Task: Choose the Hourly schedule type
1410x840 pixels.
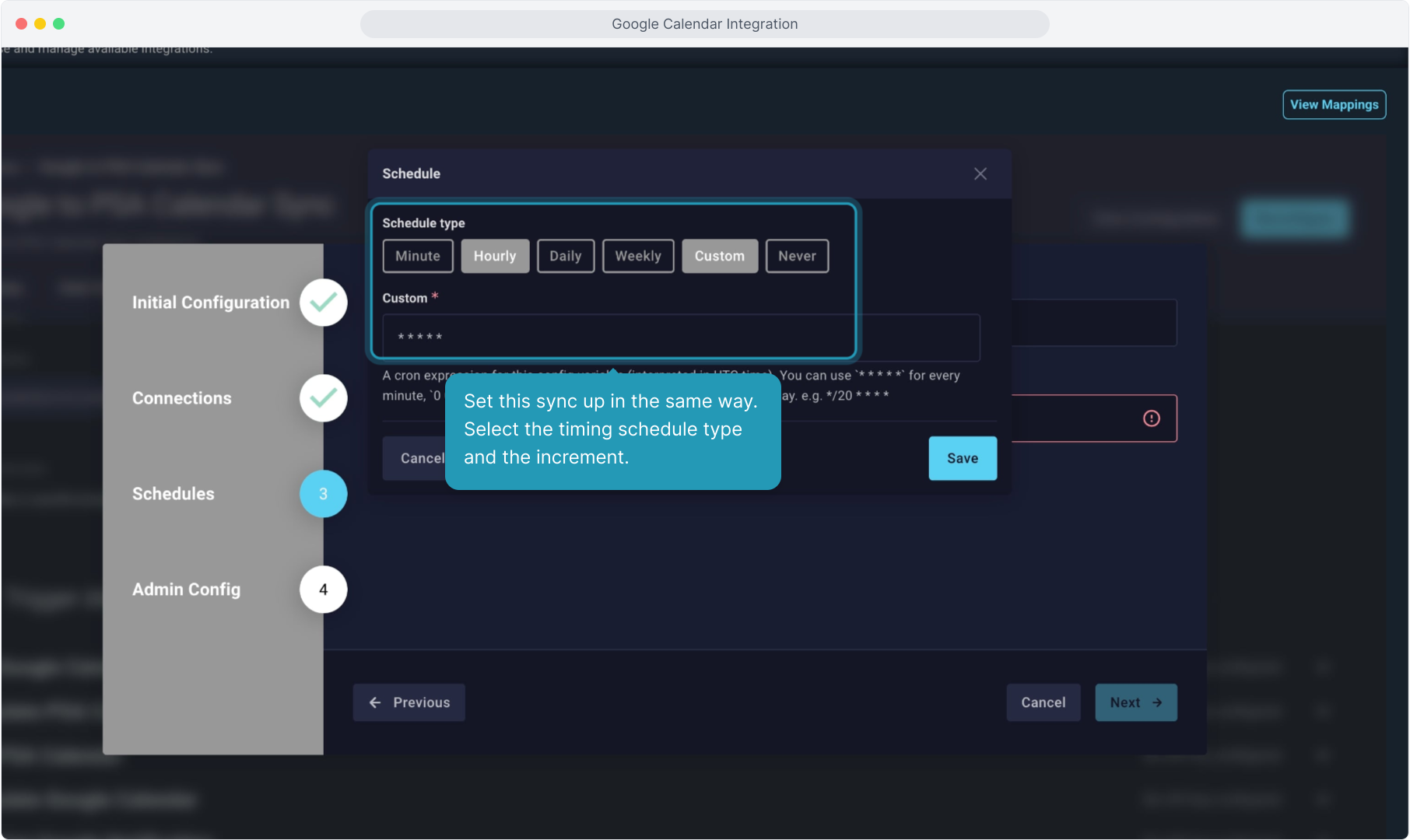Action: click(495, 256)
